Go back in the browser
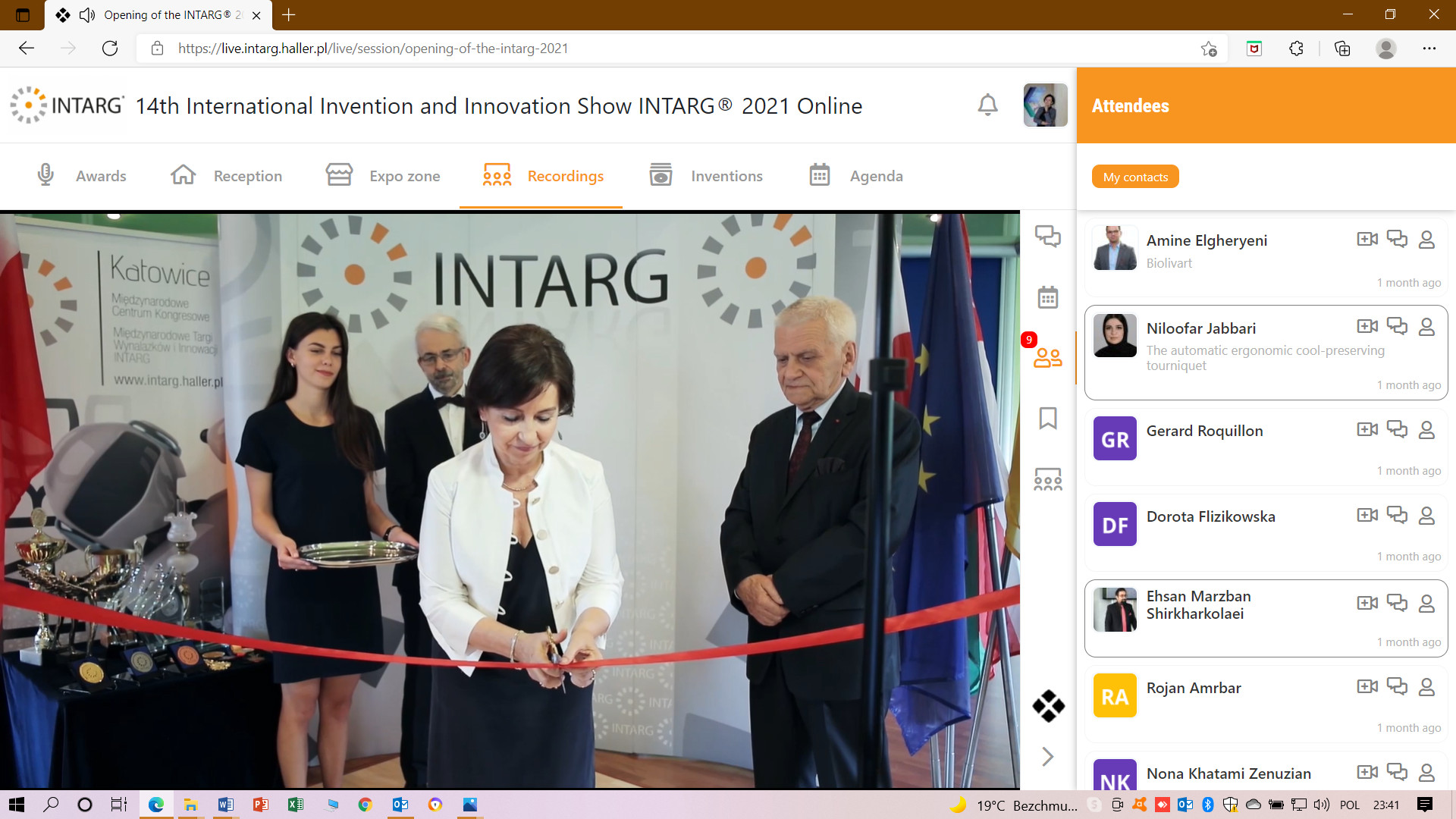Viewport: 1456px width, 819px height. click(x=27, y=49)
